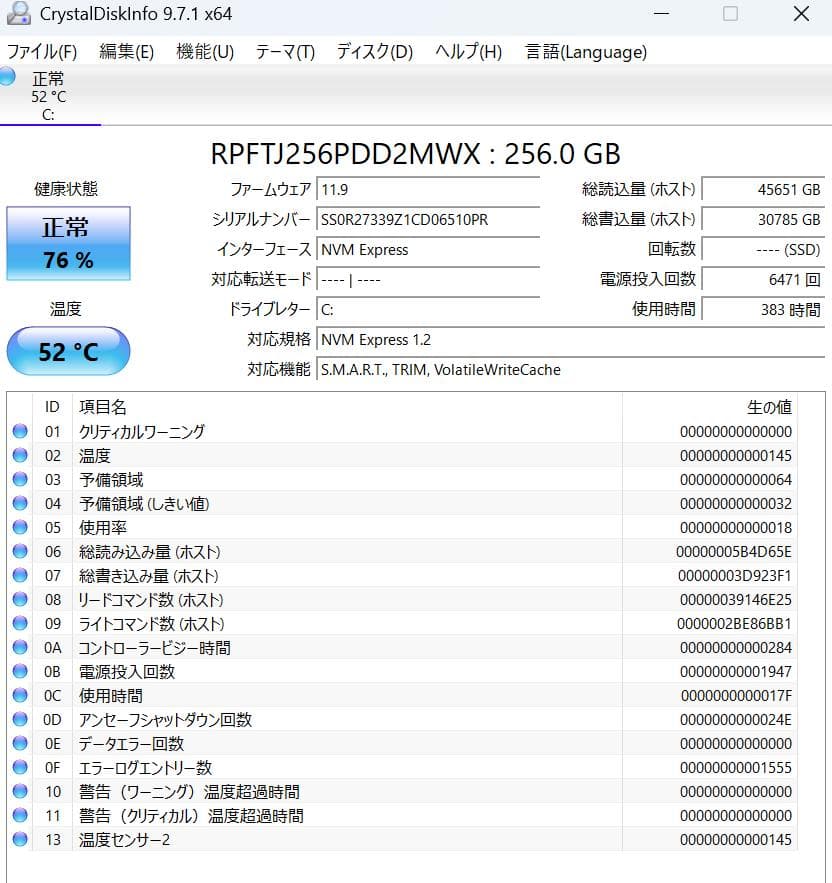Click the ID column header

point(52,407)
